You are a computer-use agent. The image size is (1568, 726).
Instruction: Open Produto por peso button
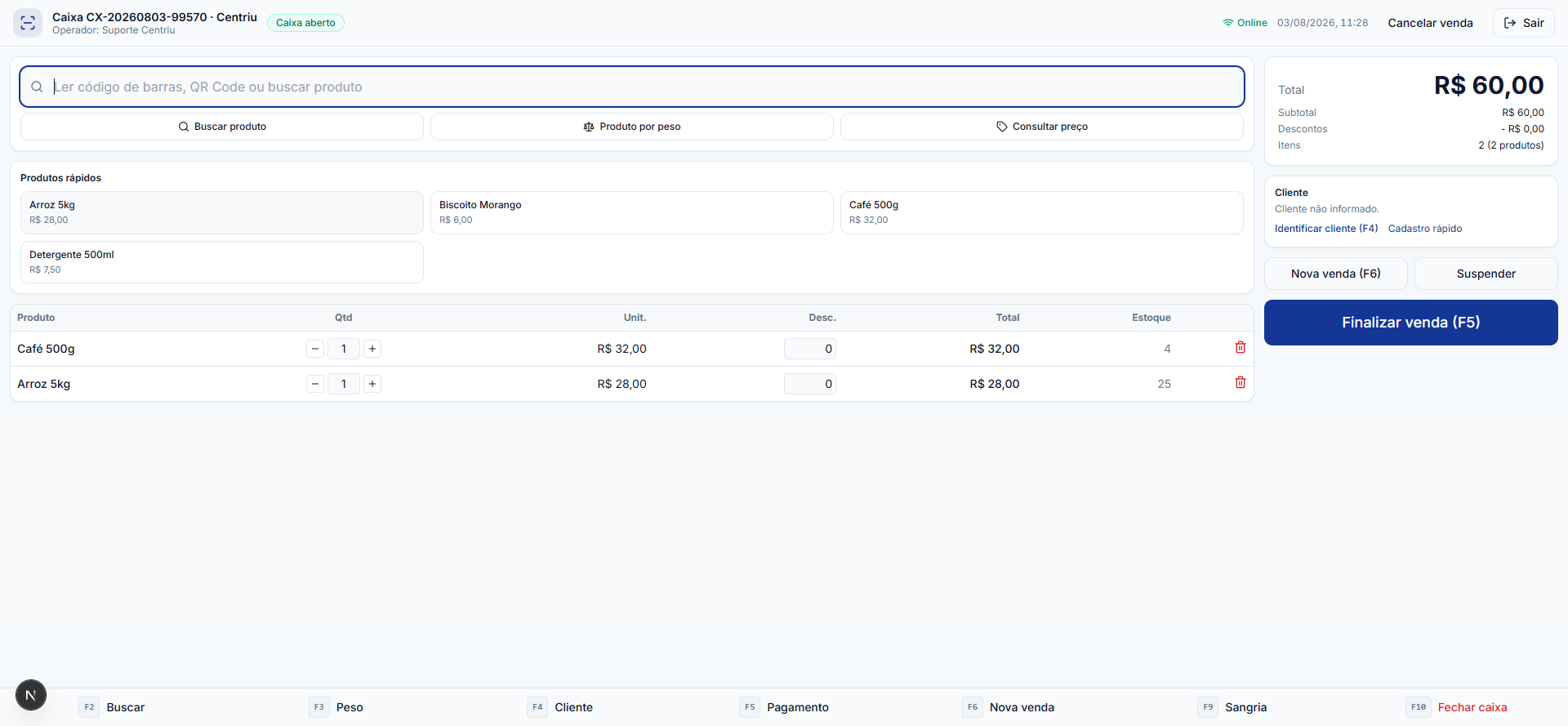tap(632, 127)
